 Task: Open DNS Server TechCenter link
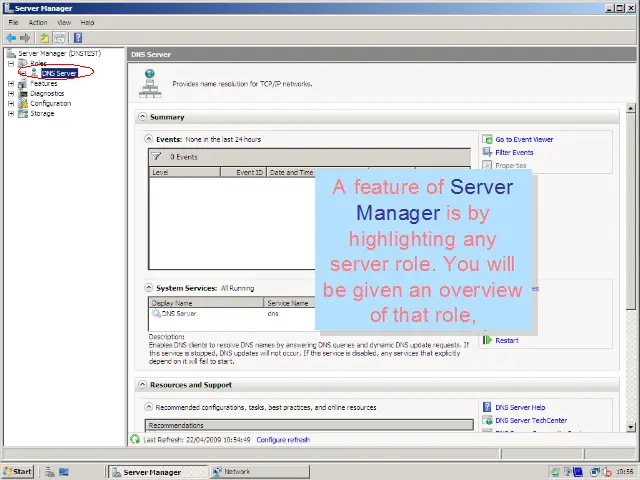tap(531, 420)
